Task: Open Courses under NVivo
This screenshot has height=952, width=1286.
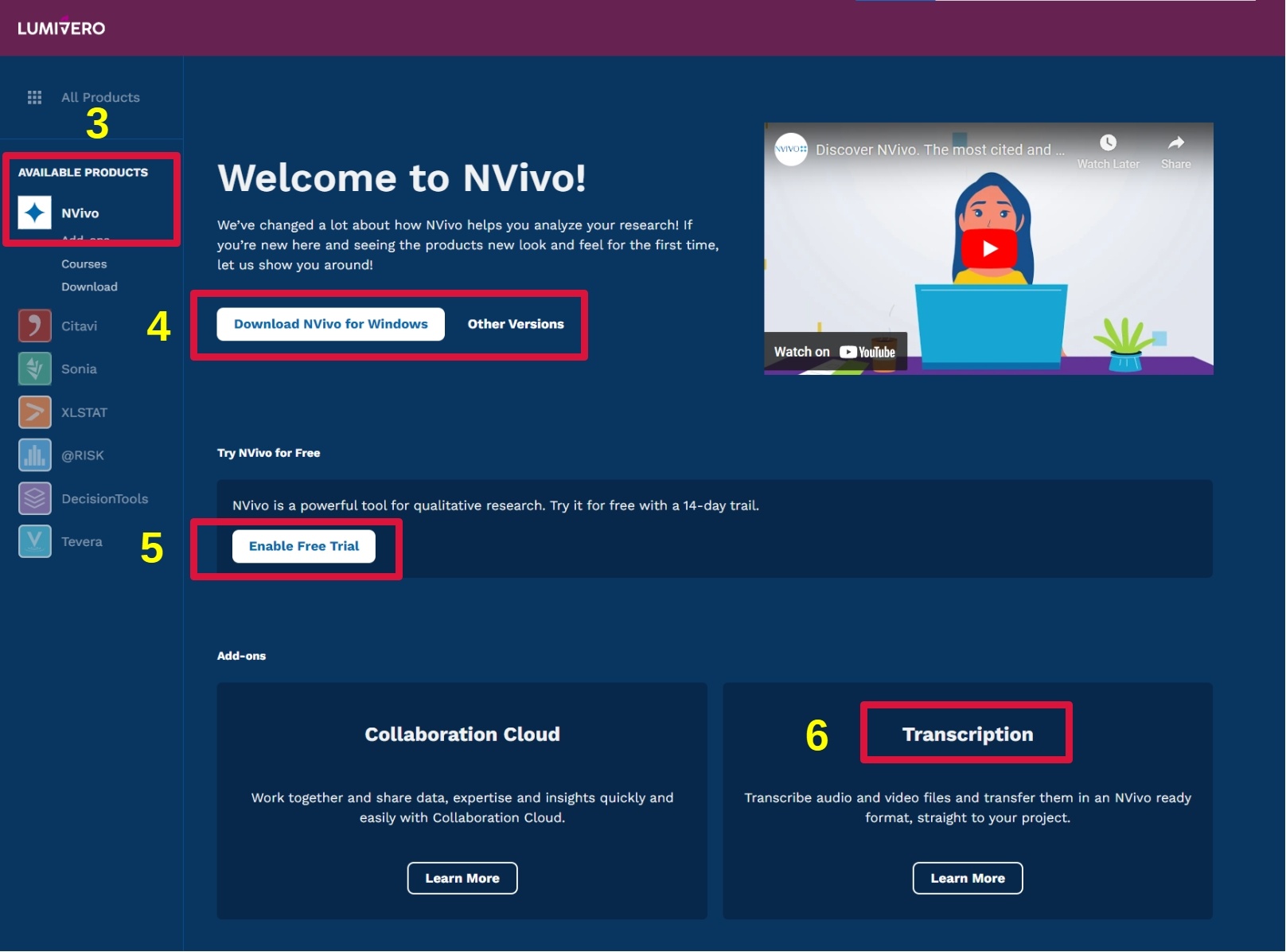Action: click(x=84, y=263)
